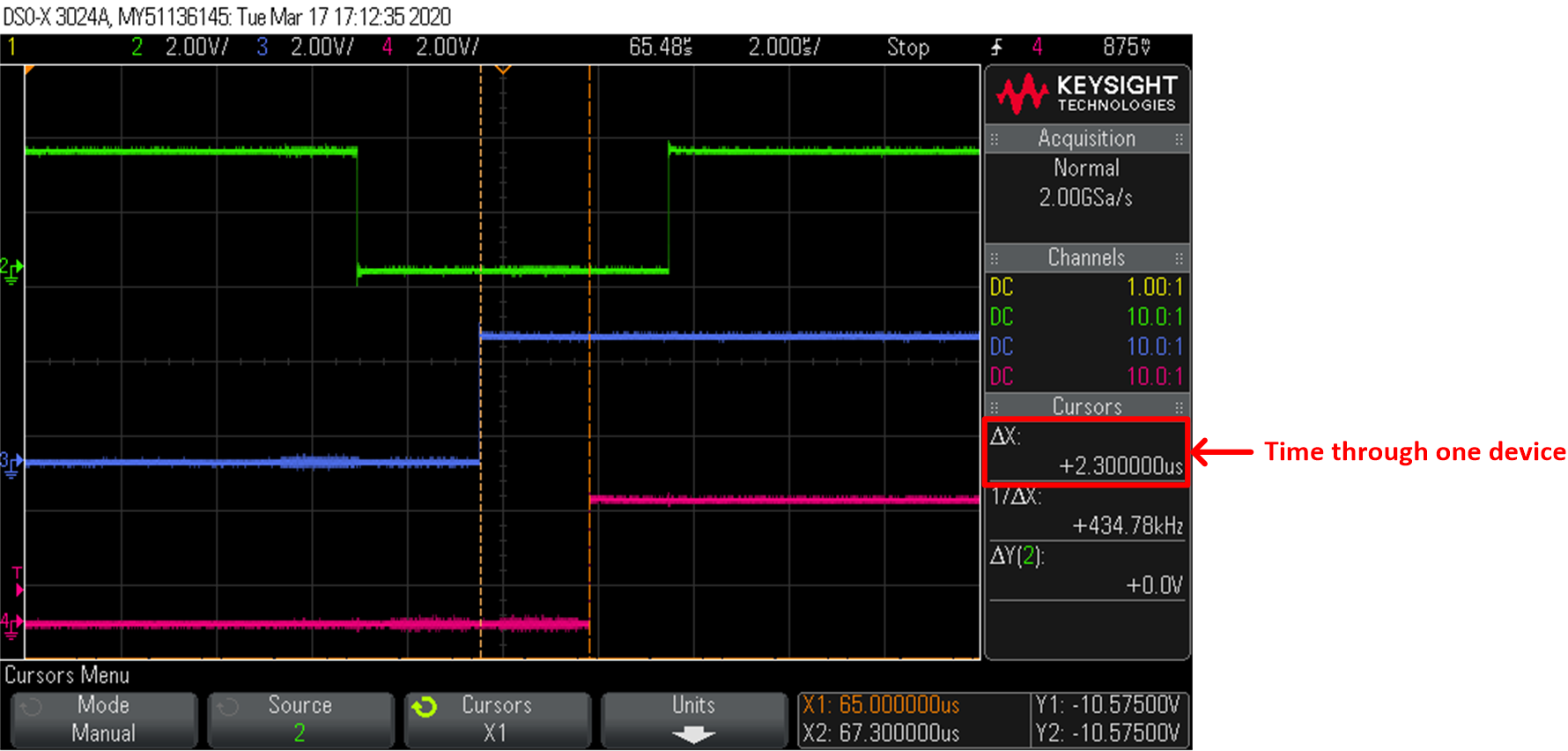This screenshot has height=751, width=1568.
Task: Open the Units softkey dropdown
Action: point(693,719)
